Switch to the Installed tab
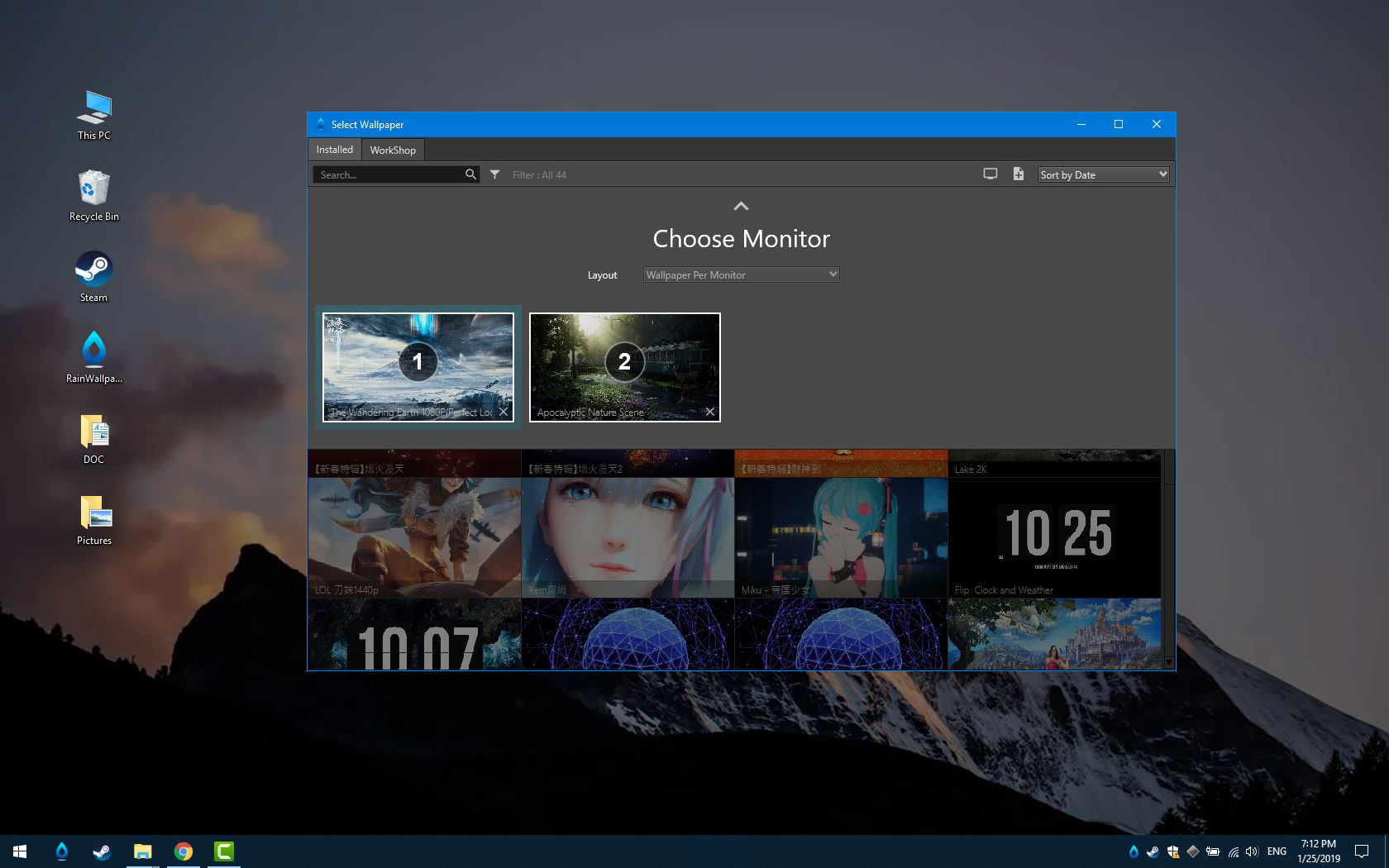The height and width of the screenshot is (868, 1389). point(334,150)
